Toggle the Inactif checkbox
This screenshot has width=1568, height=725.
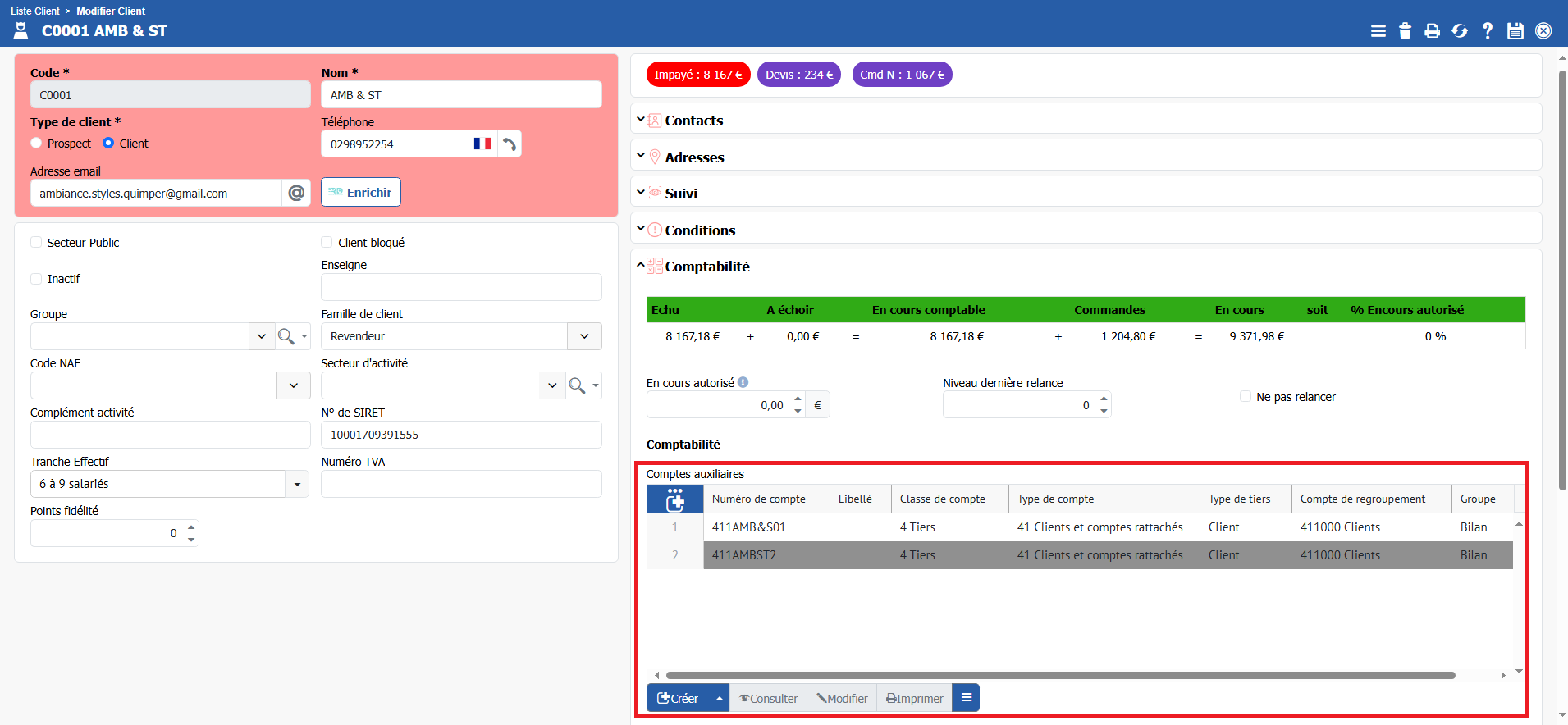(36, 279)
